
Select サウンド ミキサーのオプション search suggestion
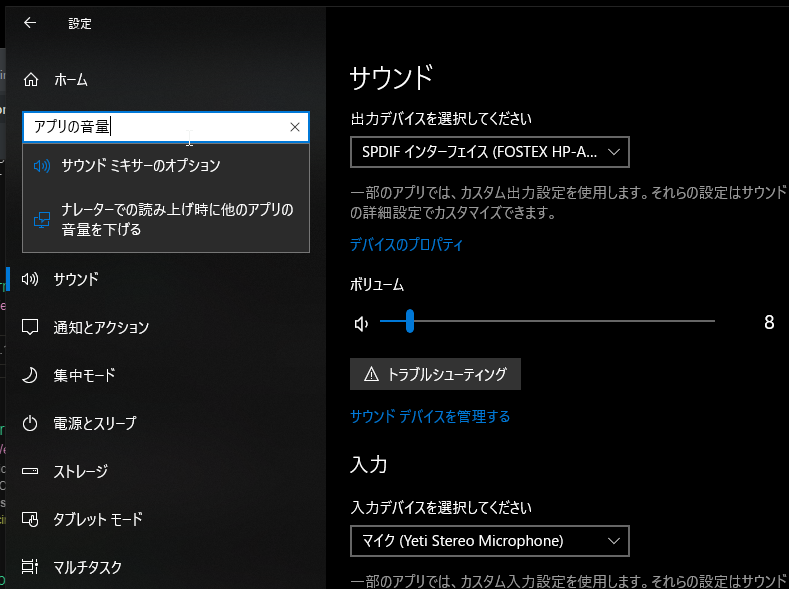140,166
